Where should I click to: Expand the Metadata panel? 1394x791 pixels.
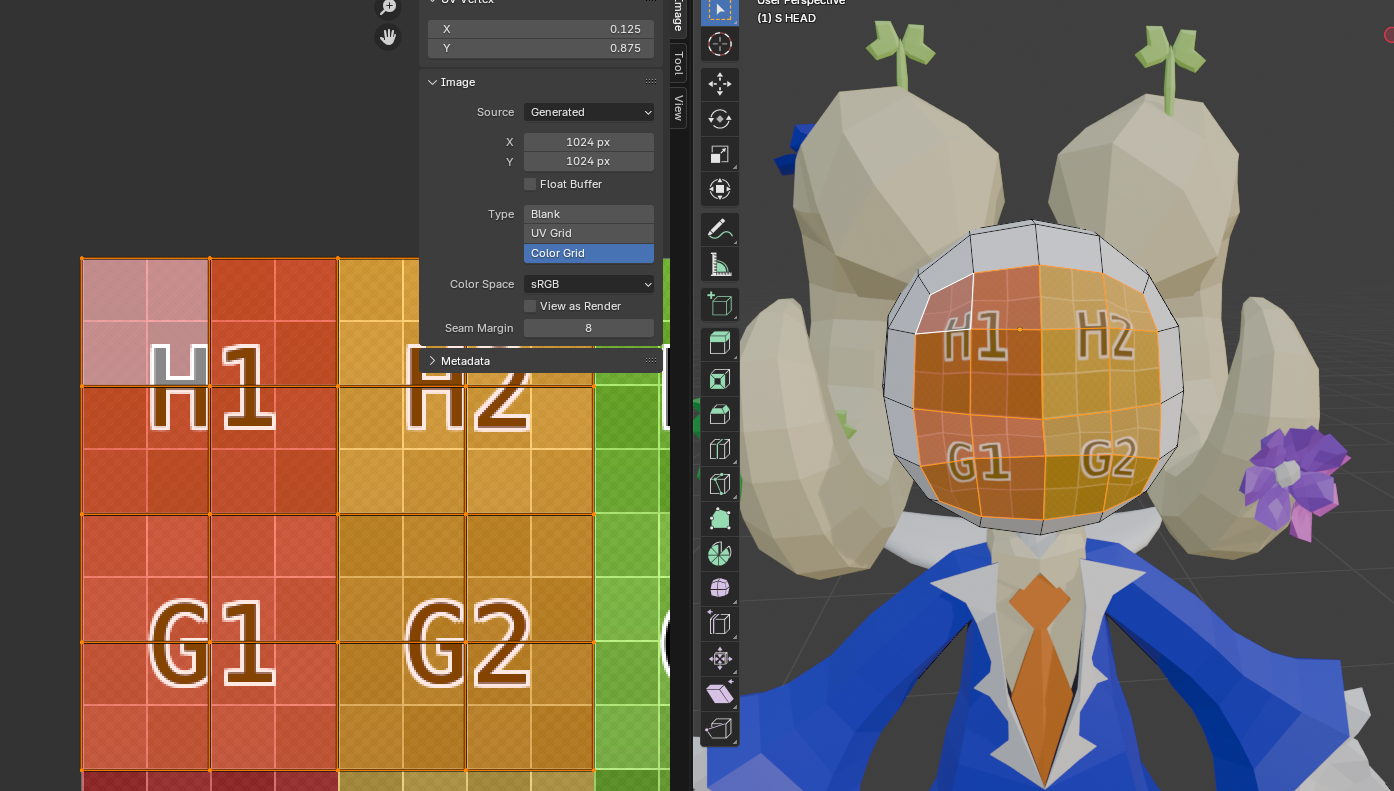pos(432,360)
